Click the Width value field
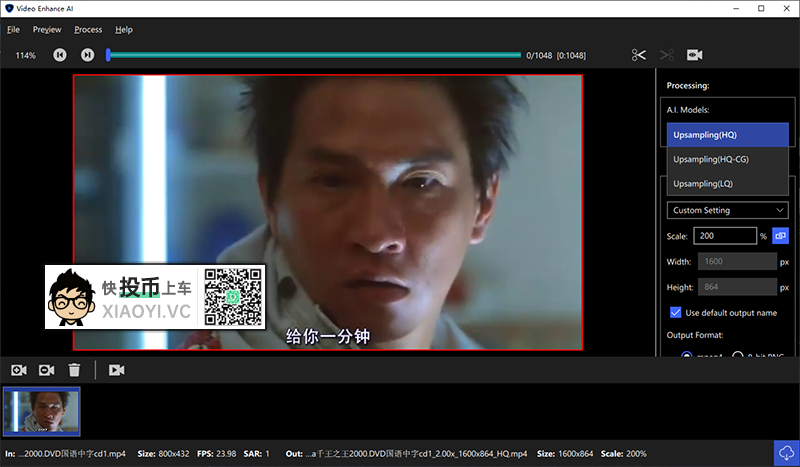The image size is (800, 467). (x=738, y=261)
